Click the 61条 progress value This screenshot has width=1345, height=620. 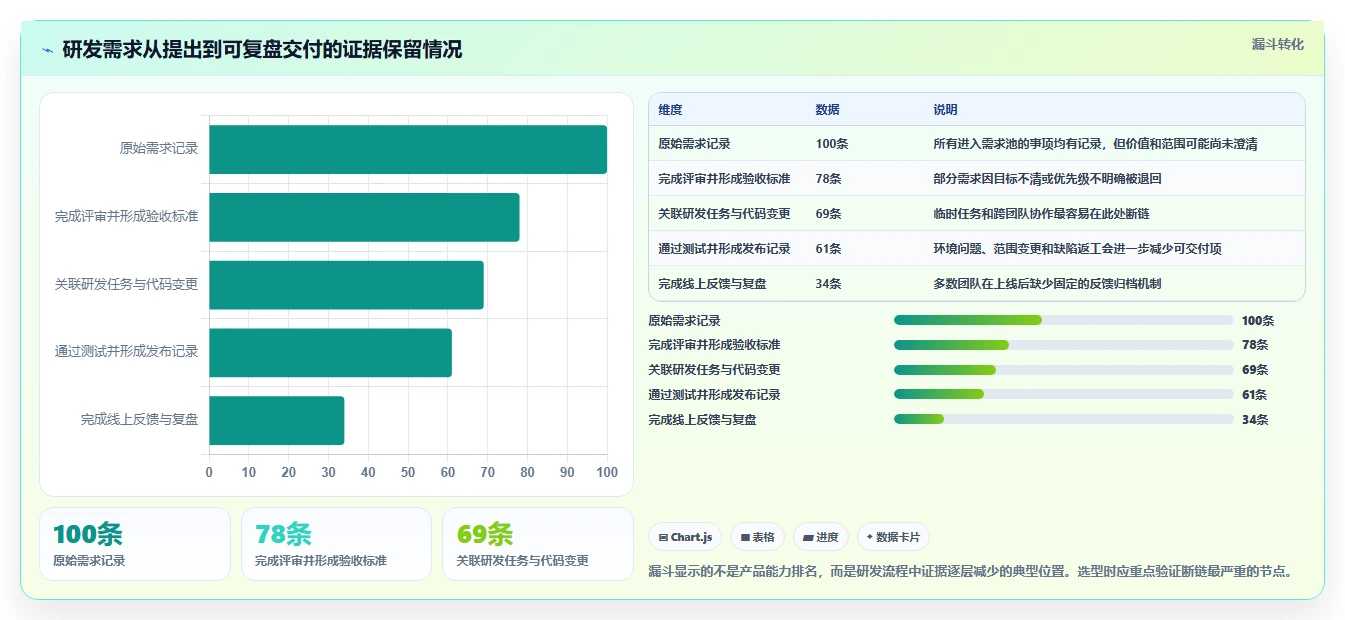tap(1255, 395)
